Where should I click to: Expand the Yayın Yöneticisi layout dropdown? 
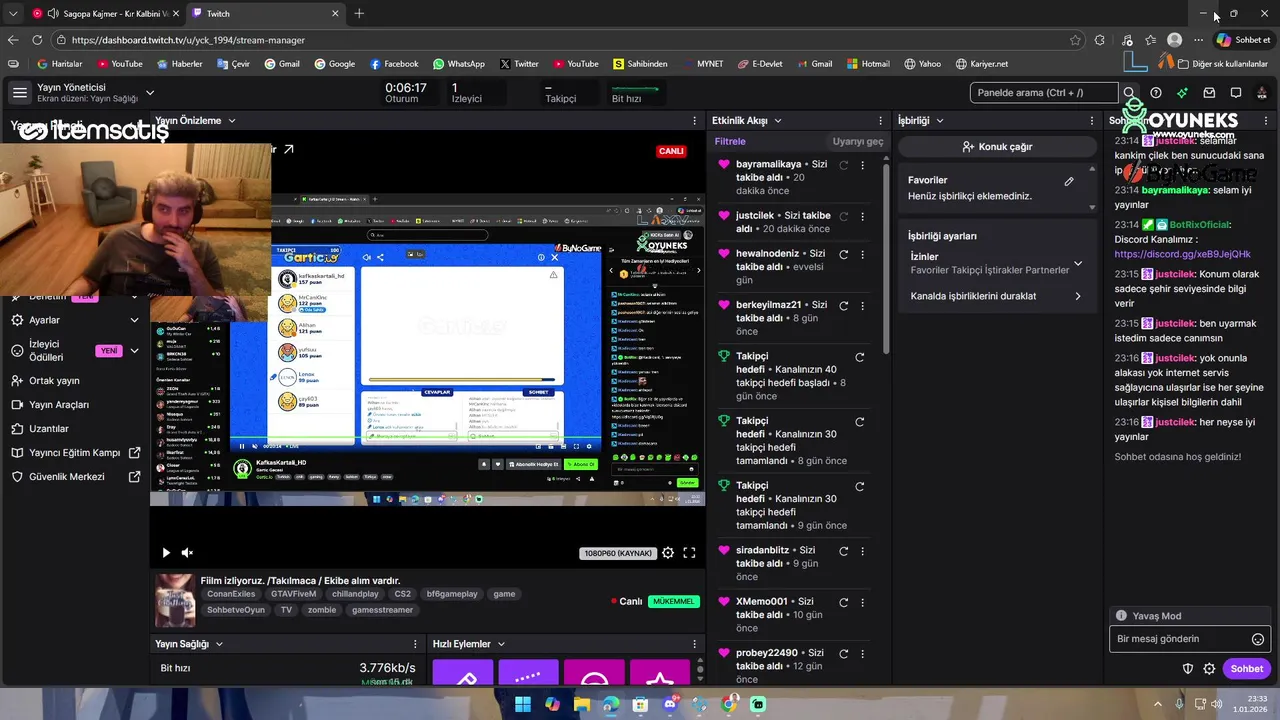[150, 93]
